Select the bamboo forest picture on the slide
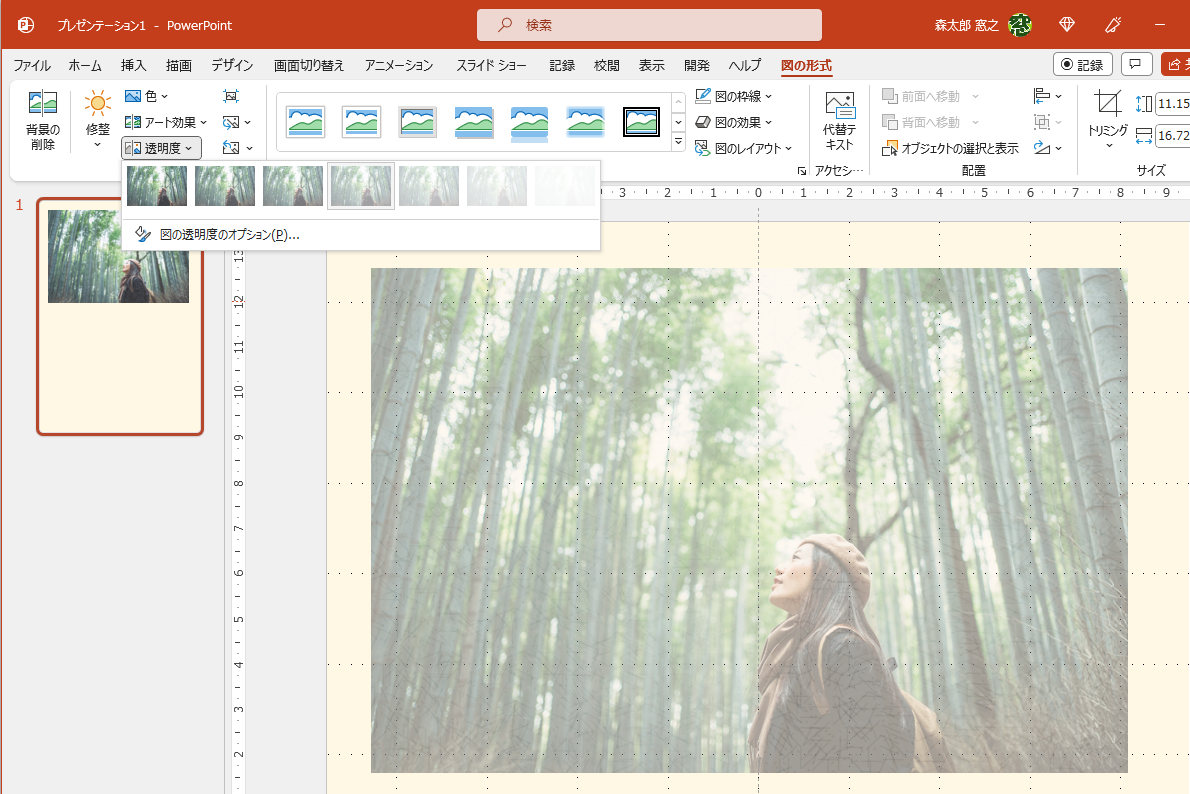 [749, 520]
